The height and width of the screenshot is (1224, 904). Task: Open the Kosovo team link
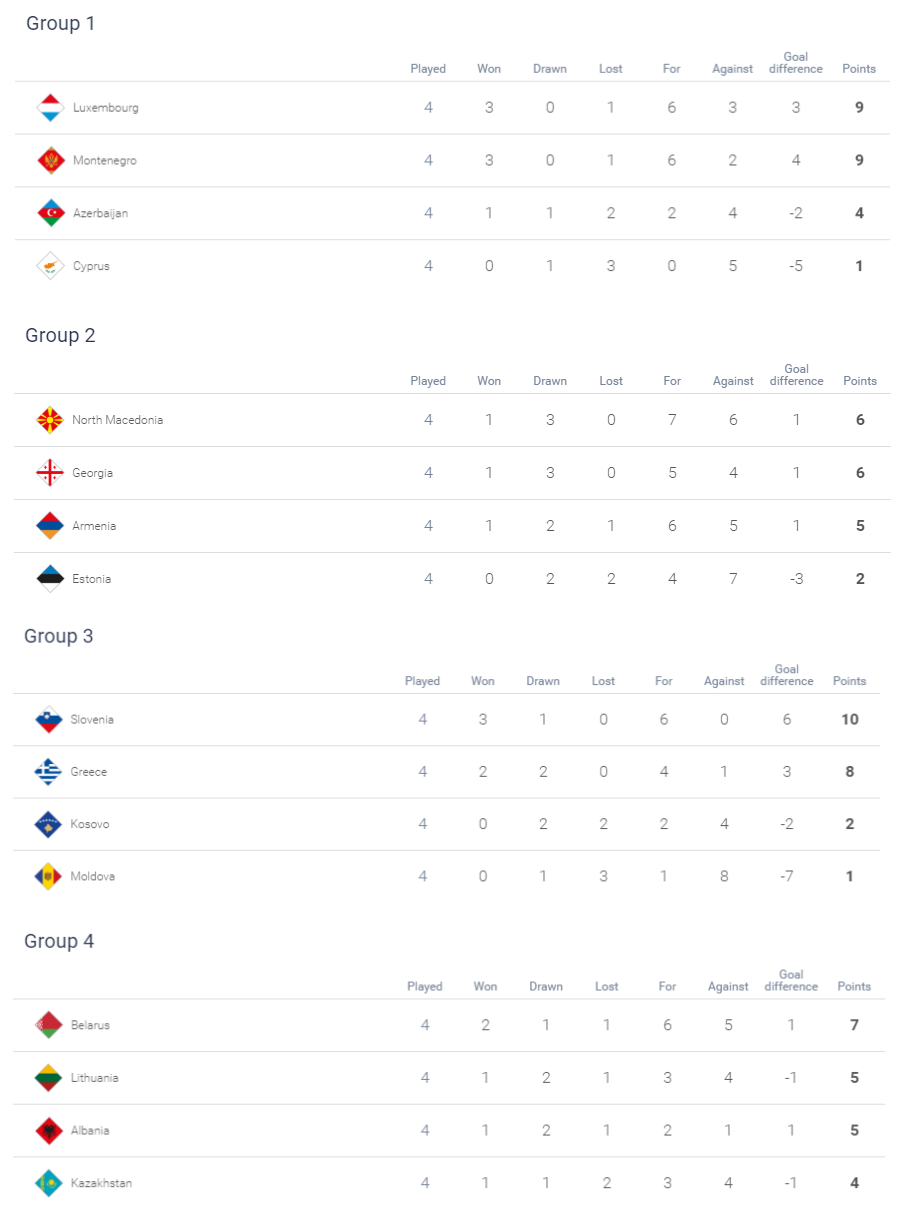[x=90, y=825]
